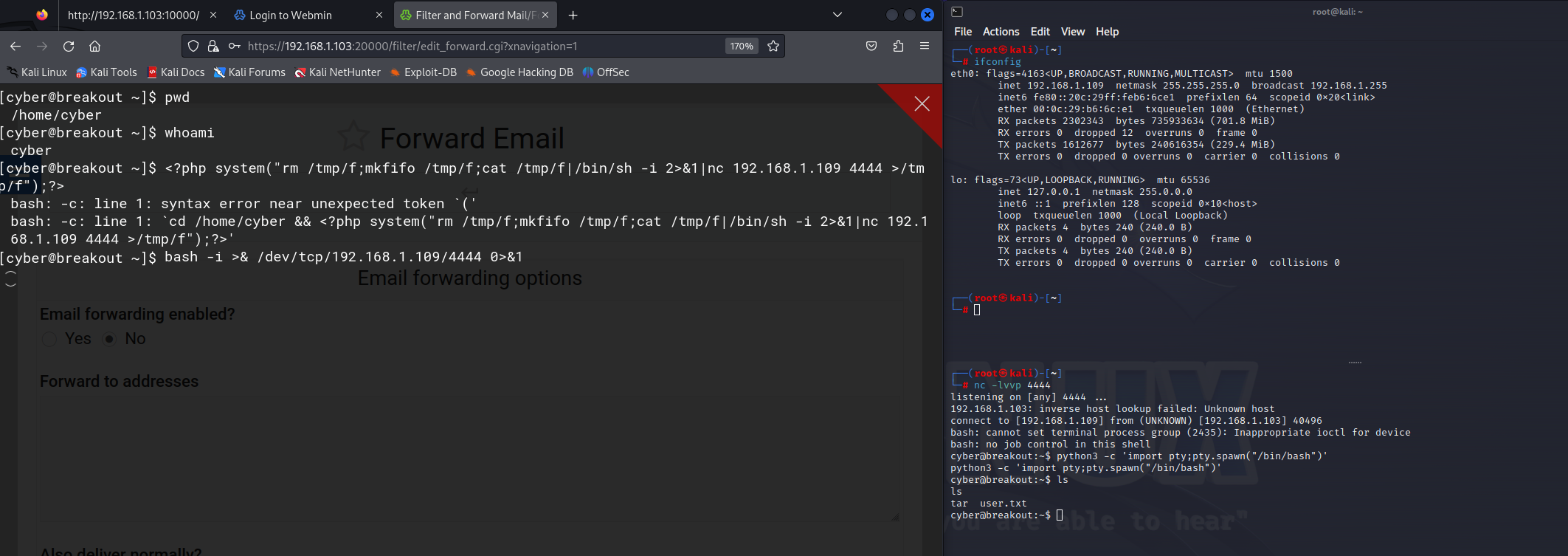The image size is (1568, 556).
Task: Open the terminal View menu
Action: 1073,32
